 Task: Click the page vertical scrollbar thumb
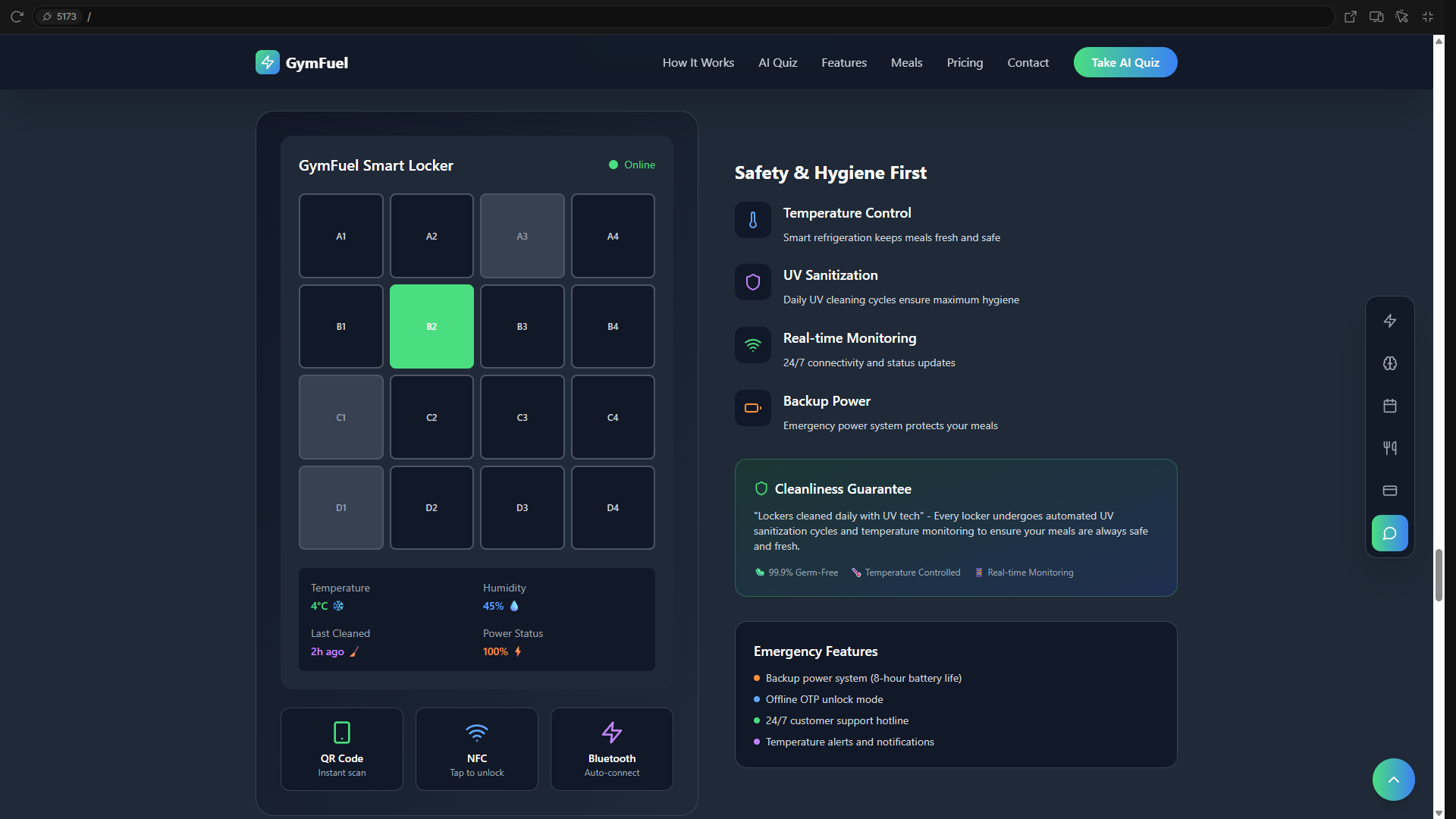[1439, 575]
